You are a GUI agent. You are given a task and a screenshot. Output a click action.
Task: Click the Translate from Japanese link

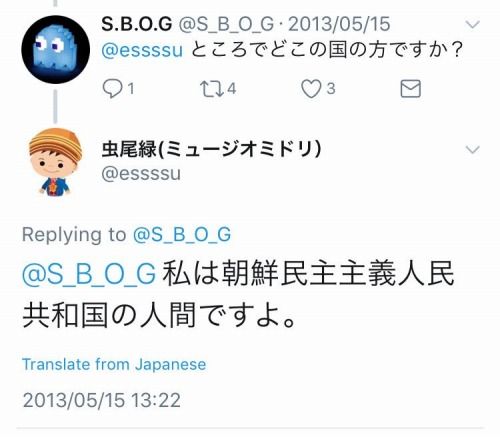114,364
